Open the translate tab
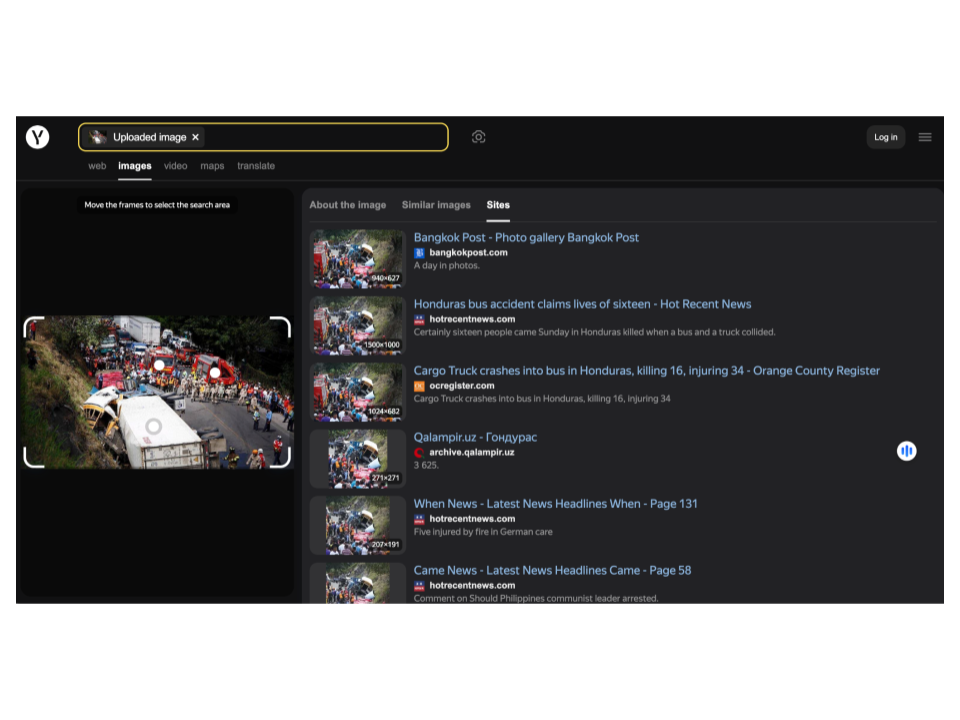 click(x=256, y=166)
